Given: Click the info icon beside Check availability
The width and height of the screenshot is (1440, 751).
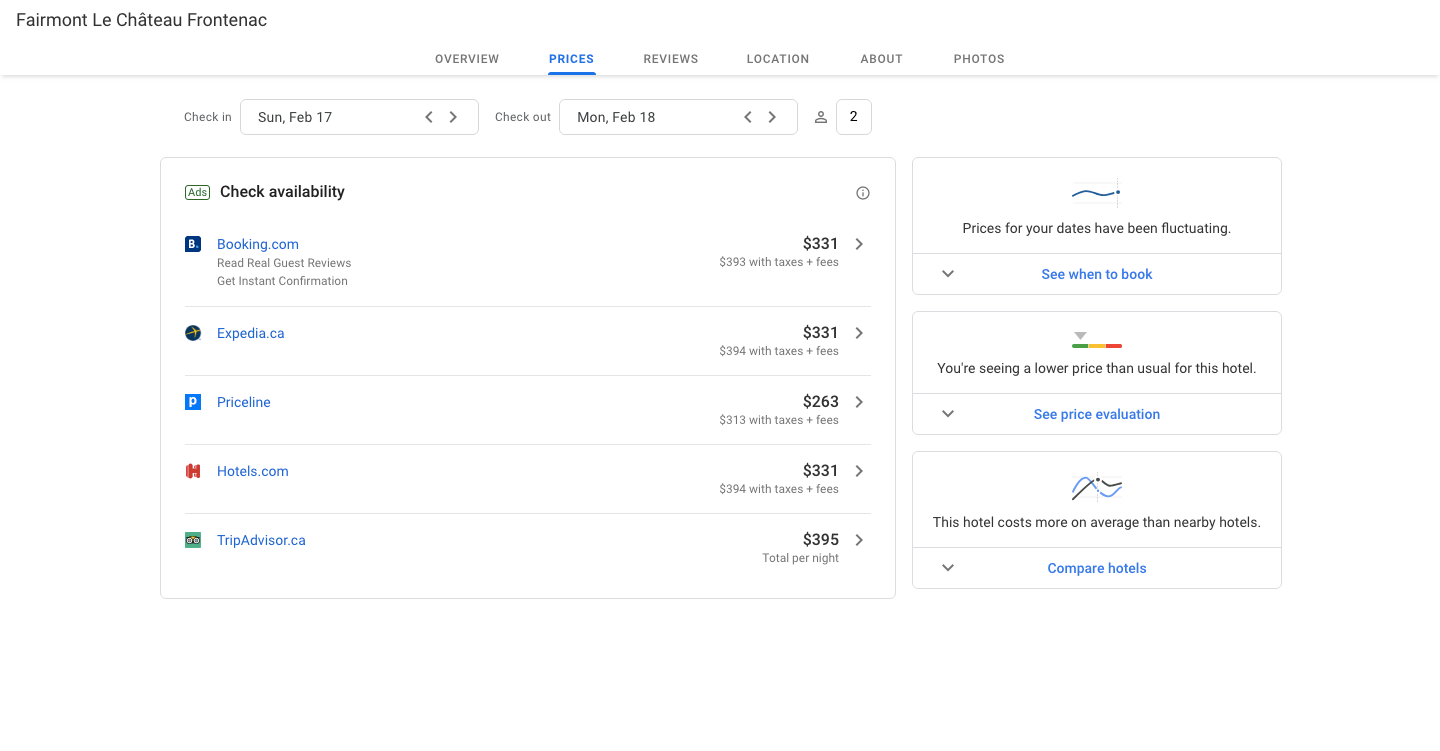Looking at the screenshot, I should coord(863,193).
